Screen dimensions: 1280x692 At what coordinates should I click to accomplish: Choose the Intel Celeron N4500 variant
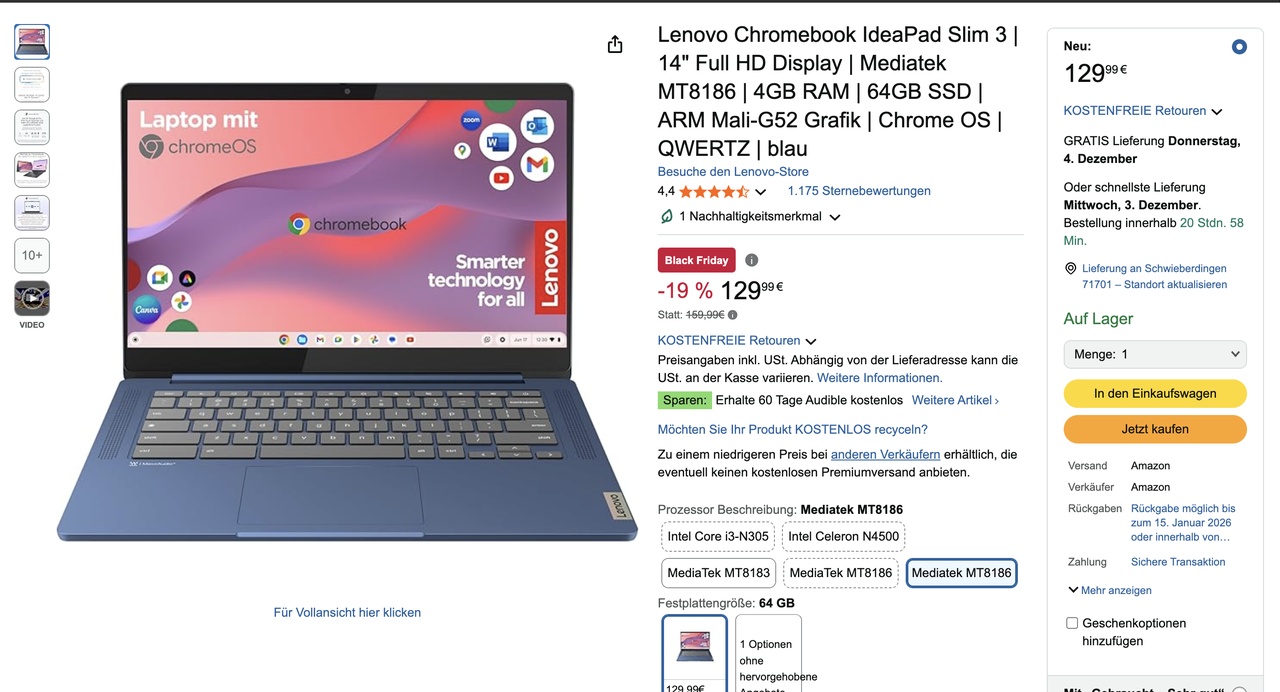[843, 536]
